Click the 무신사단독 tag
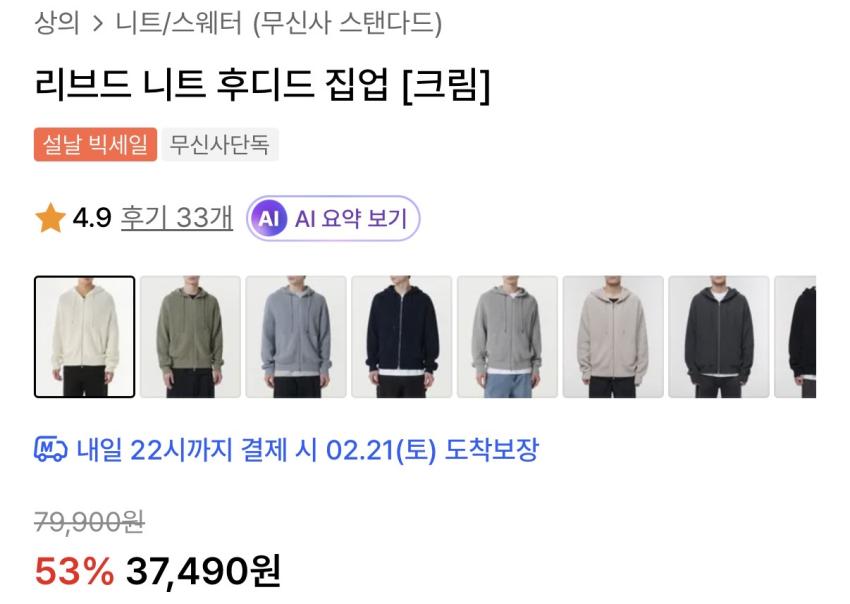The width and height of the screenshot is (850, 604). click(x=220, y=144)
